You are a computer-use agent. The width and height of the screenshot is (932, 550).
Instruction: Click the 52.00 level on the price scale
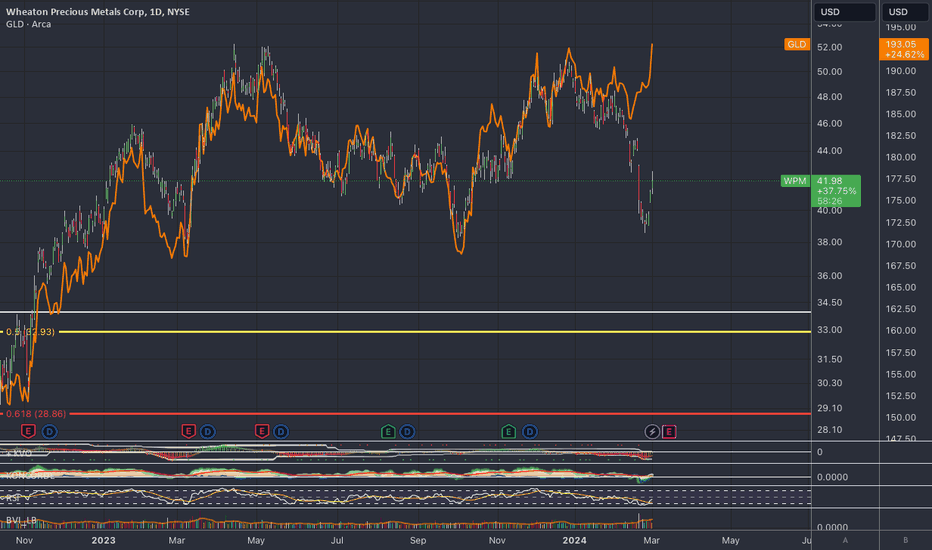pos(829,48)
